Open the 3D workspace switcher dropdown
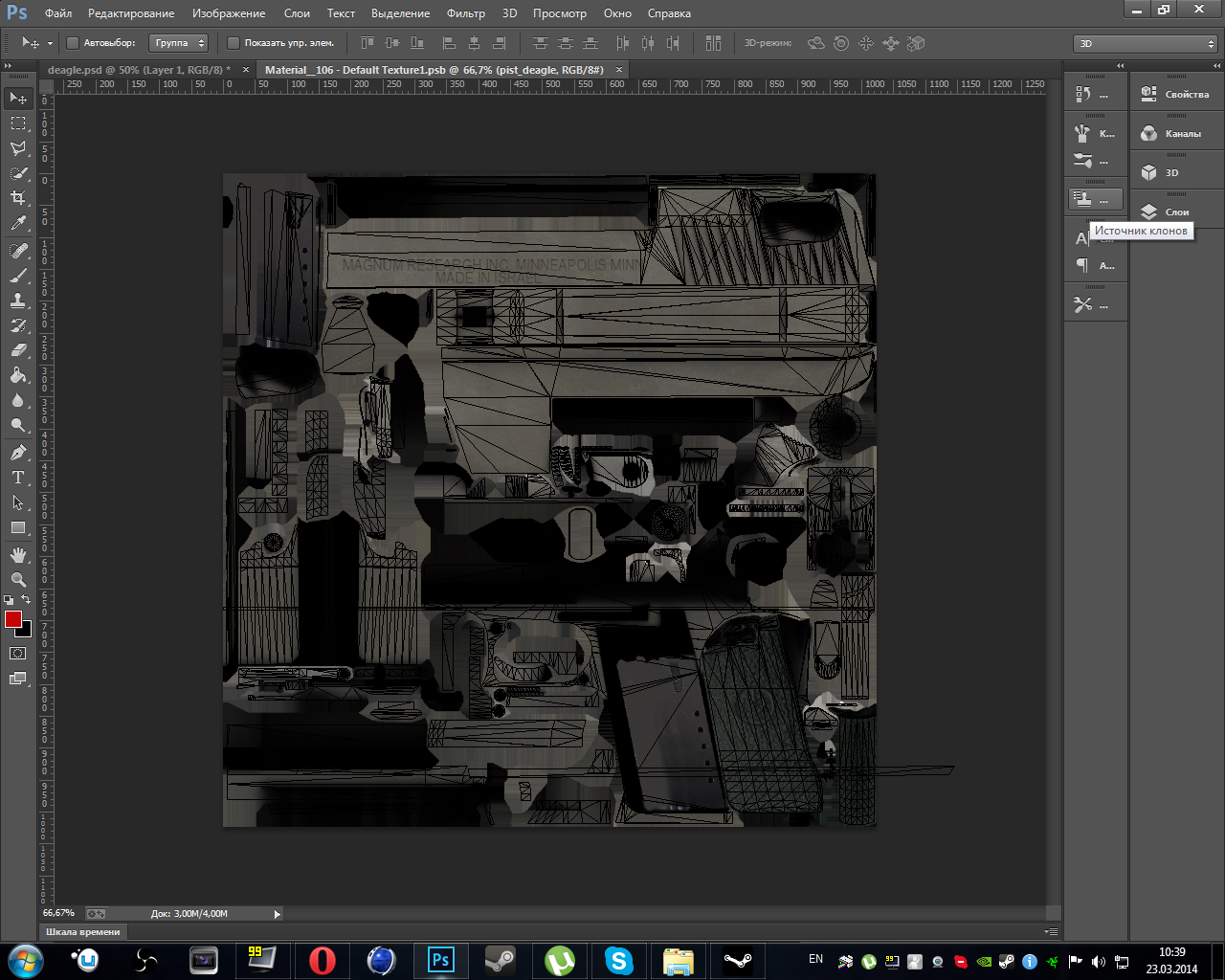Viewport: 1225px width, 980px height. [x=1145, y=43]
